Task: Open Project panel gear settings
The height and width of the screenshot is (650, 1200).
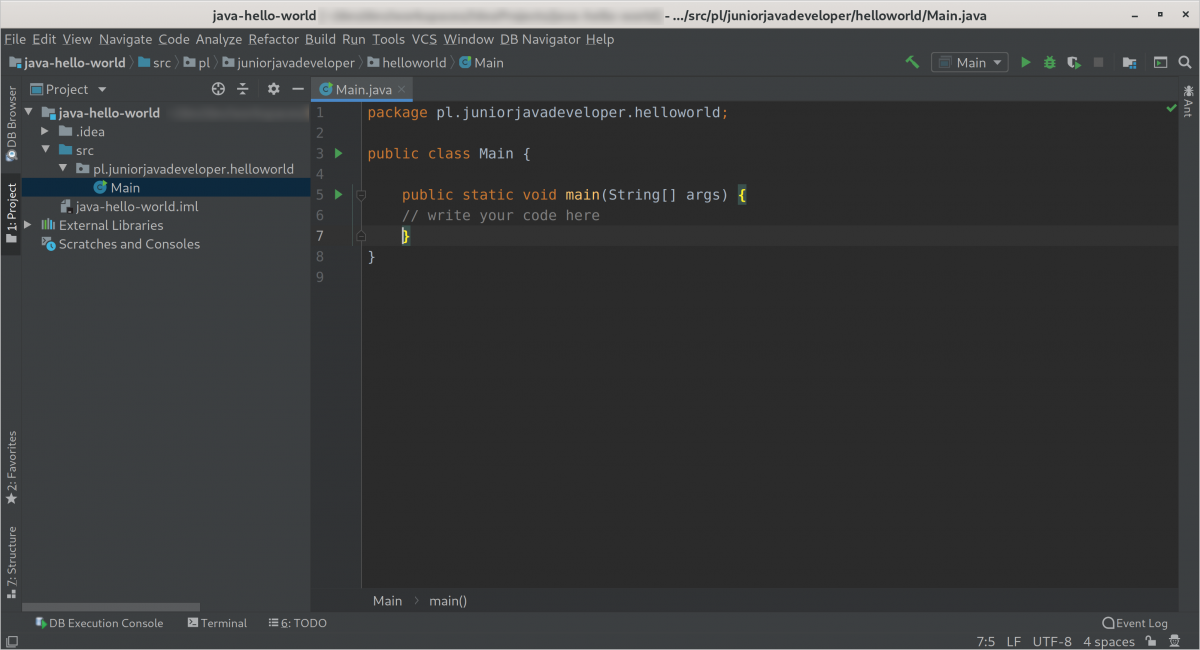Action: pyautogui.click(x=274, y=89)
